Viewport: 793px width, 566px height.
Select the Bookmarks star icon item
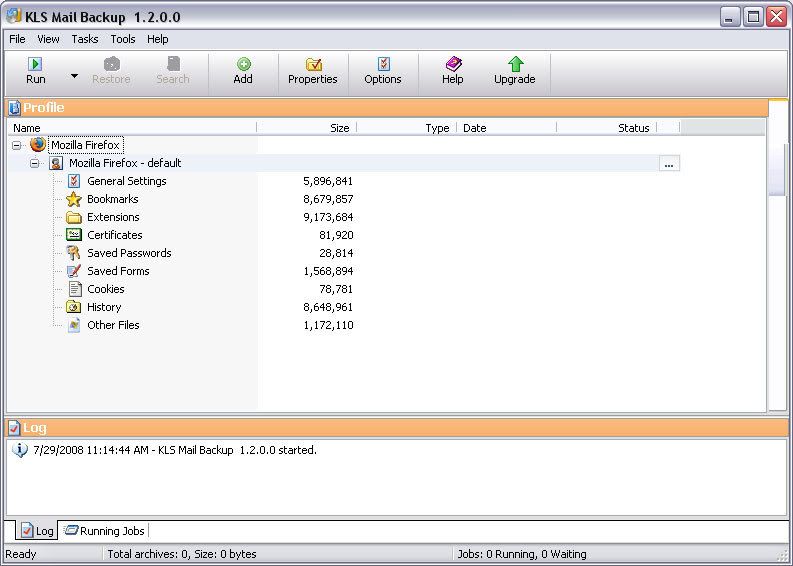pos(74,199)
